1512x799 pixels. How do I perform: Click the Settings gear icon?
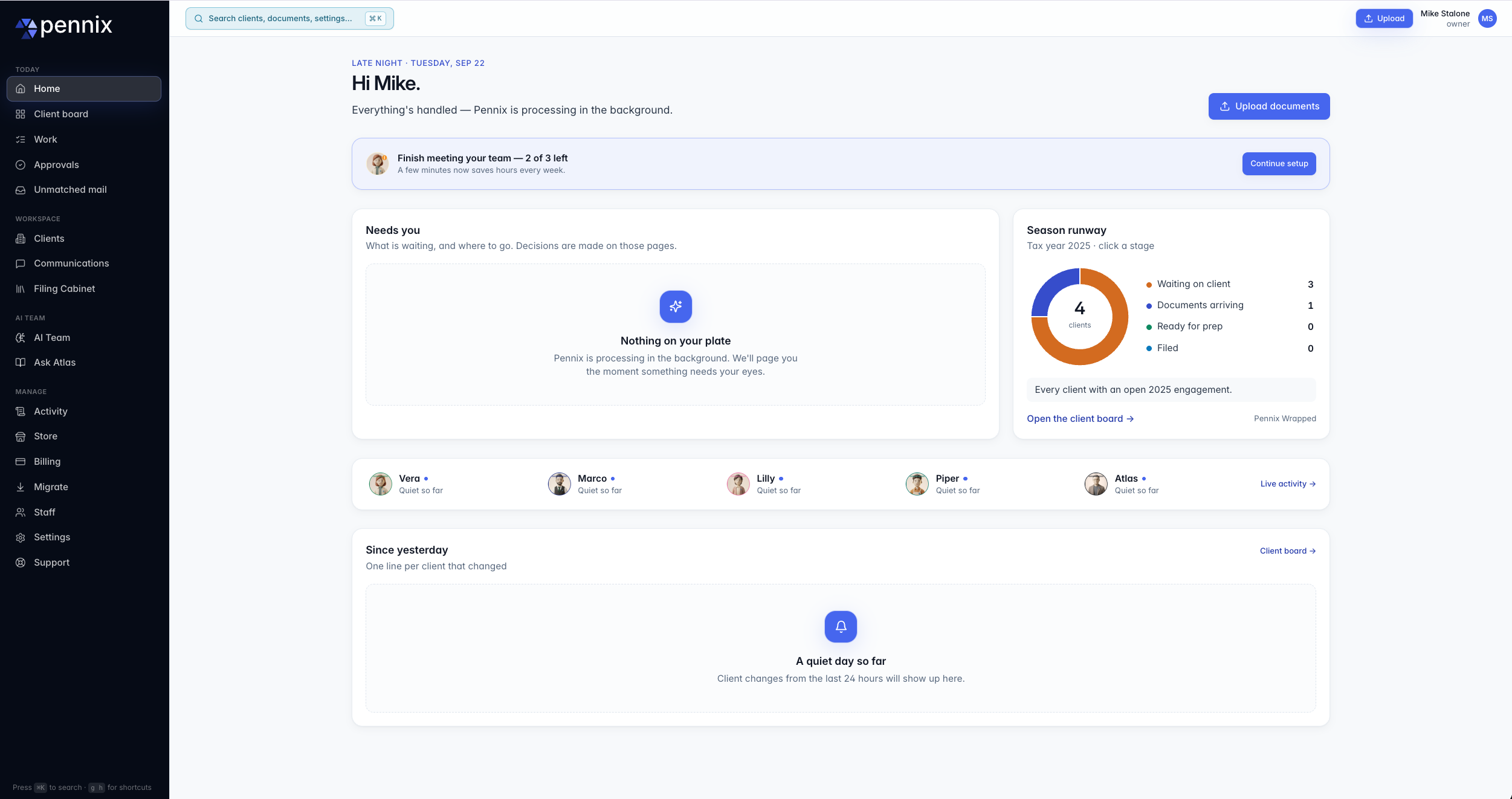pos(21,537)
